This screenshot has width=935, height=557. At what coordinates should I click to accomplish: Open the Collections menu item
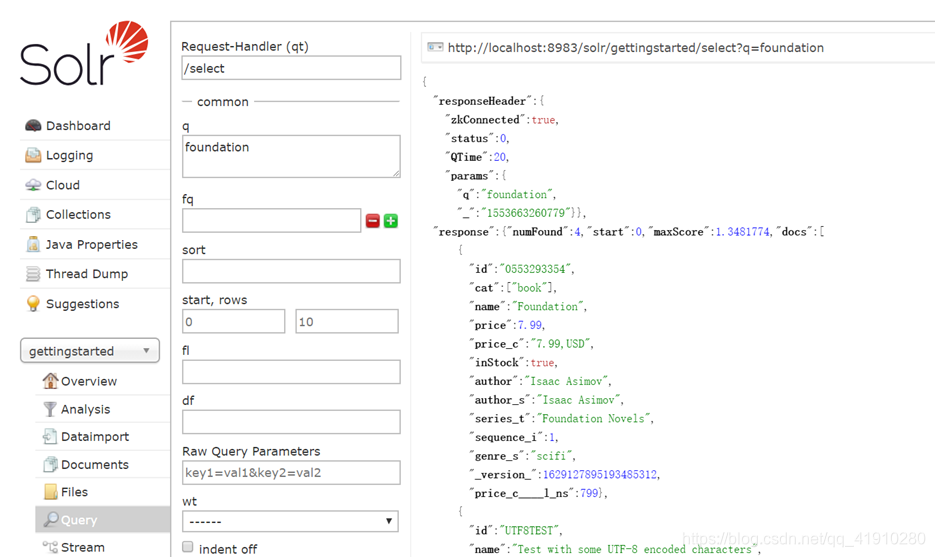78,214
